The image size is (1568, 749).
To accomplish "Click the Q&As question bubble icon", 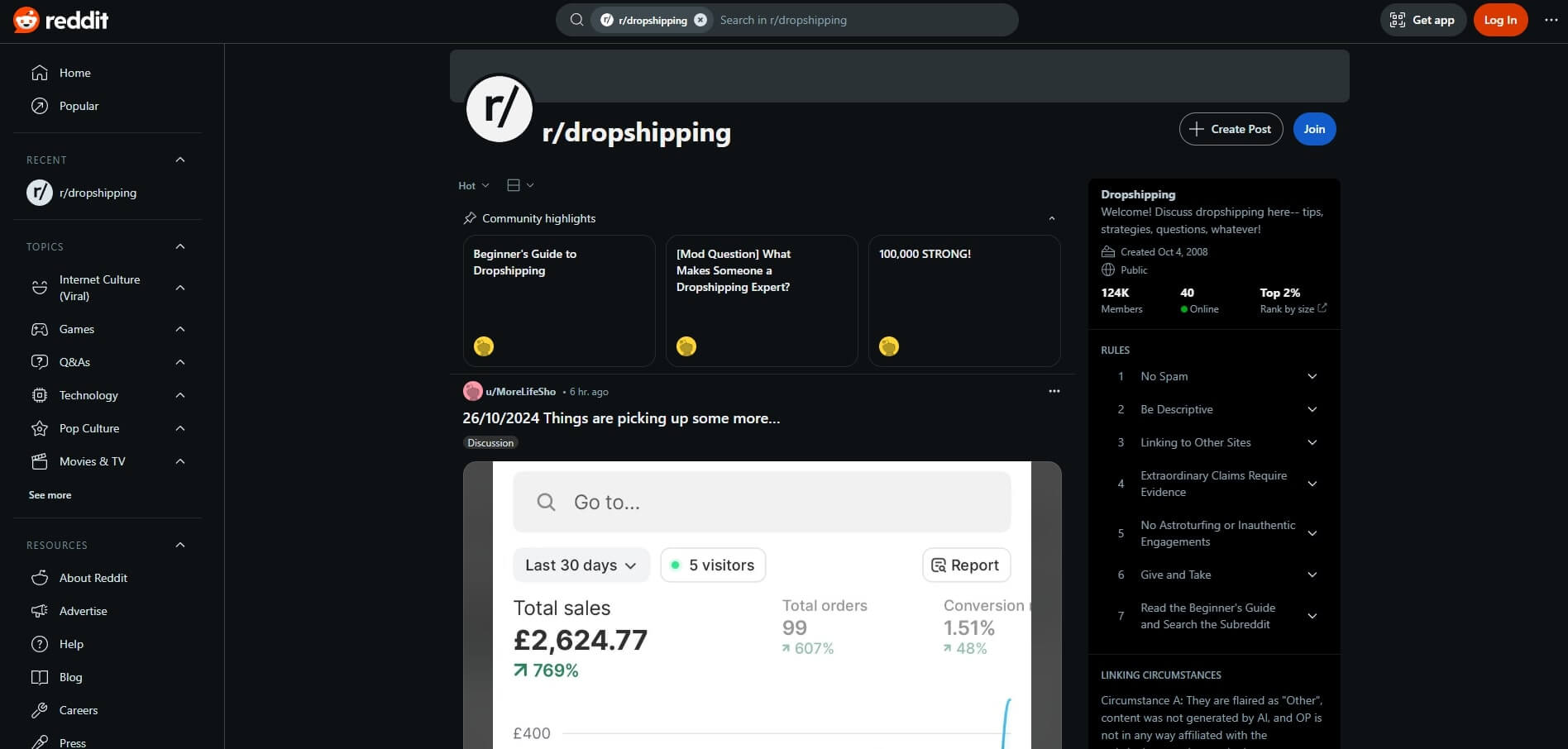I will pos(40,362).
